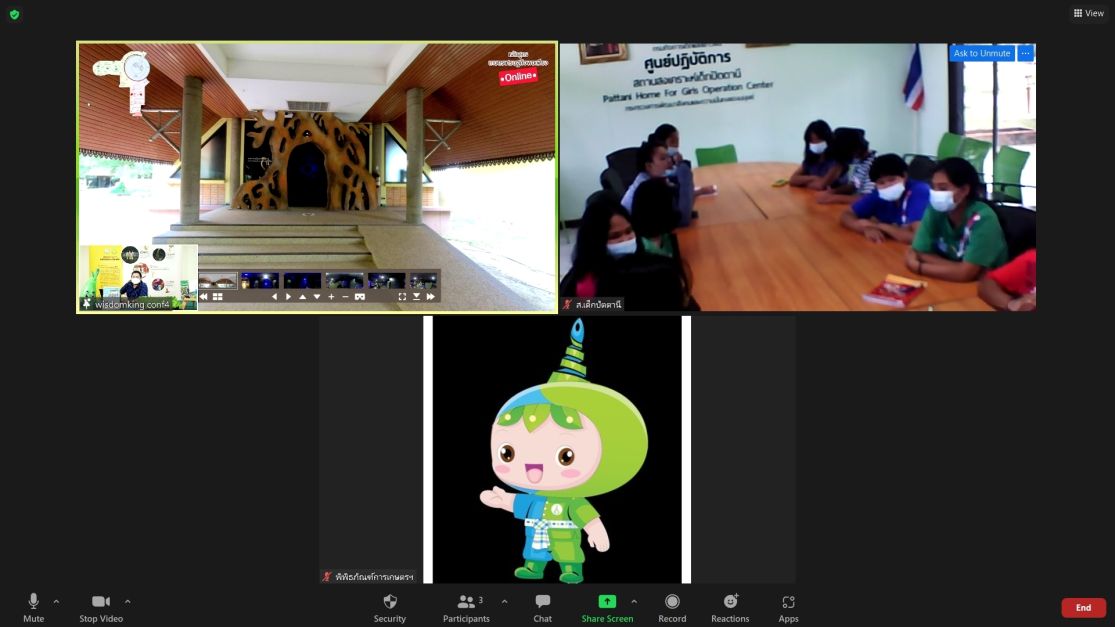Tilt the panorama up with up arrow

tap(302, 297)
